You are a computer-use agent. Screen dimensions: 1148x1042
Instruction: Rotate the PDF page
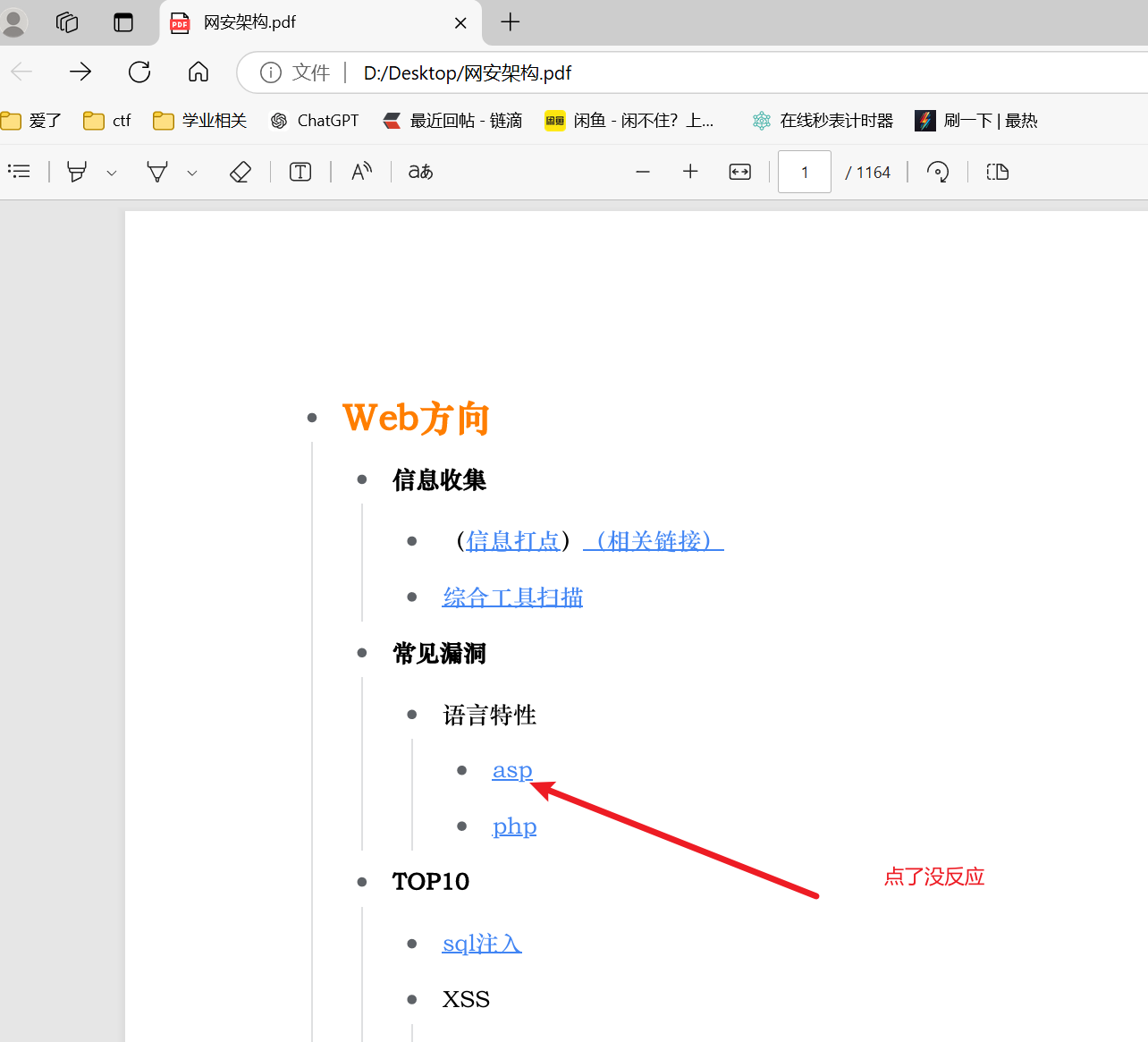tap(937, 172)
